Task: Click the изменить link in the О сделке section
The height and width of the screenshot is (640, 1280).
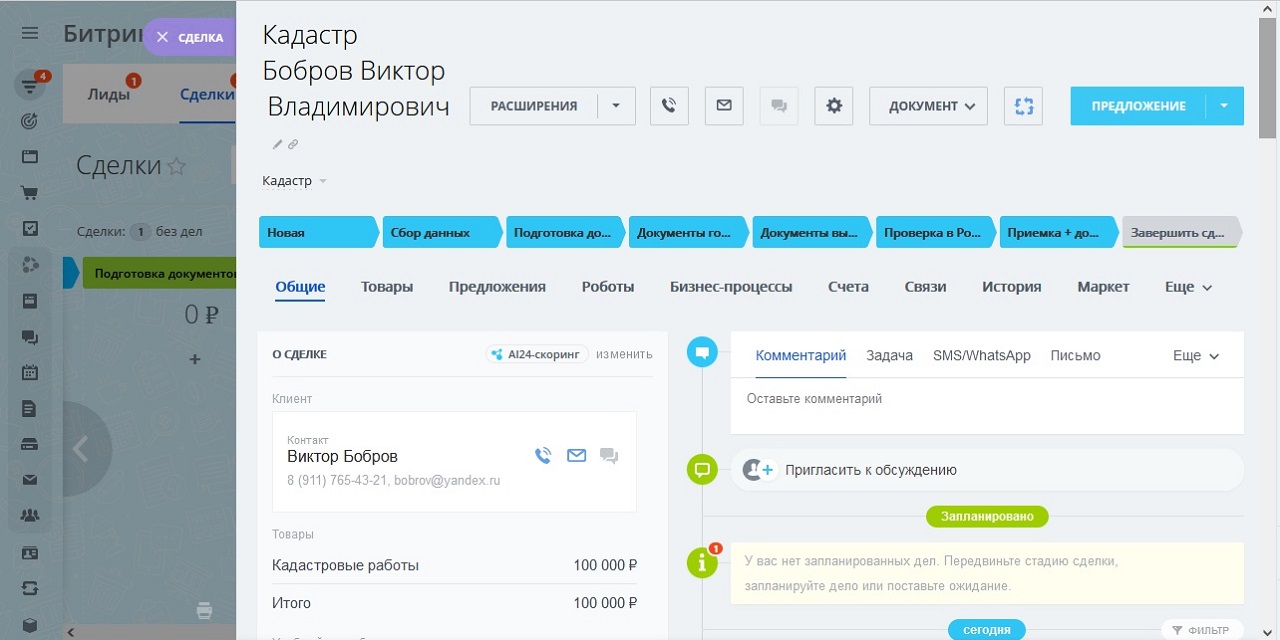Action: (624, 354)
